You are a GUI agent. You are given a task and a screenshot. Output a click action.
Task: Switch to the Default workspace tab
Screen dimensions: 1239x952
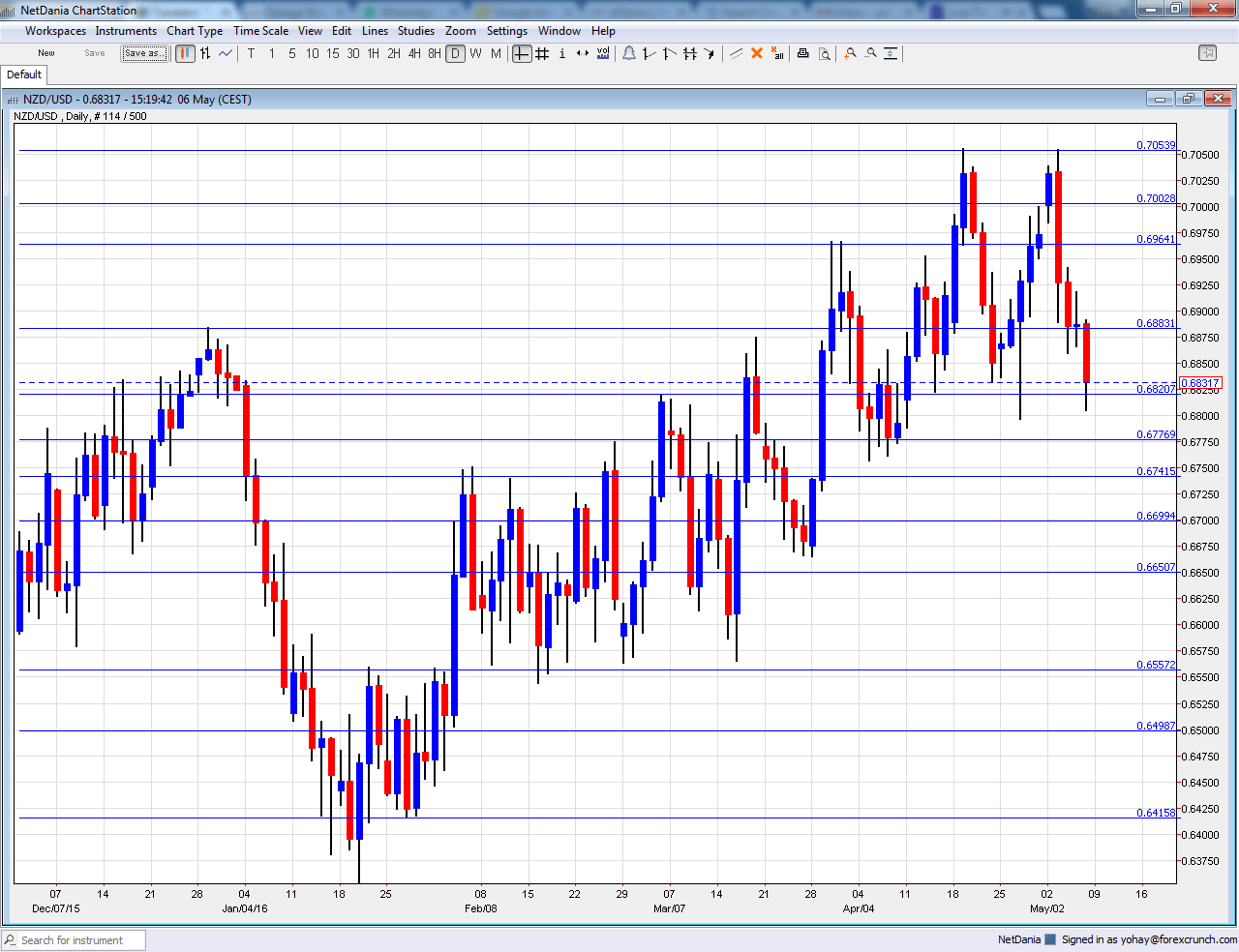(x=23, y=74)
